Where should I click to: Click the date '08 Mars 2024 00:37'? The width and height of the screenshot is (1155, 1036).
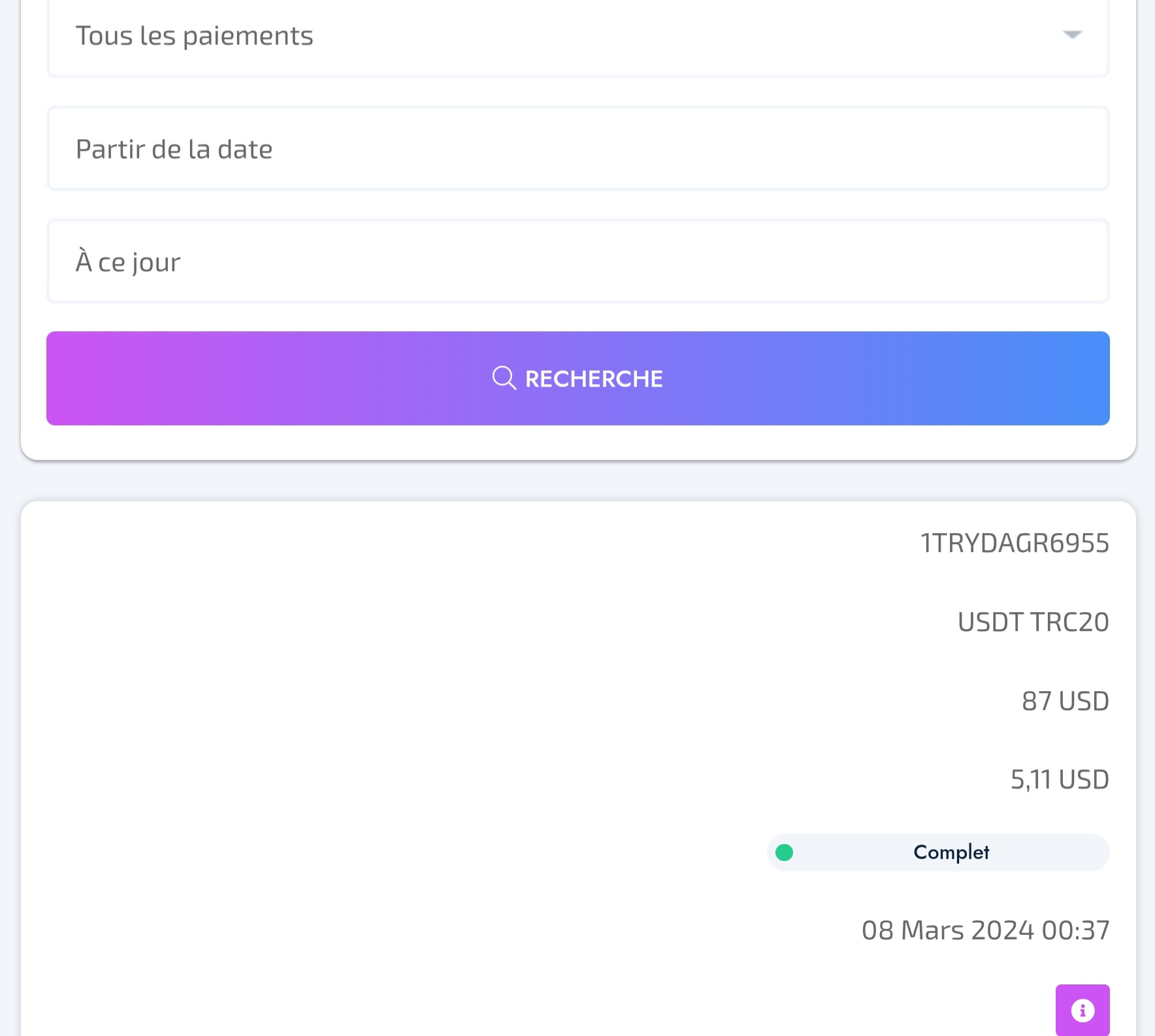tap(985, 930)
